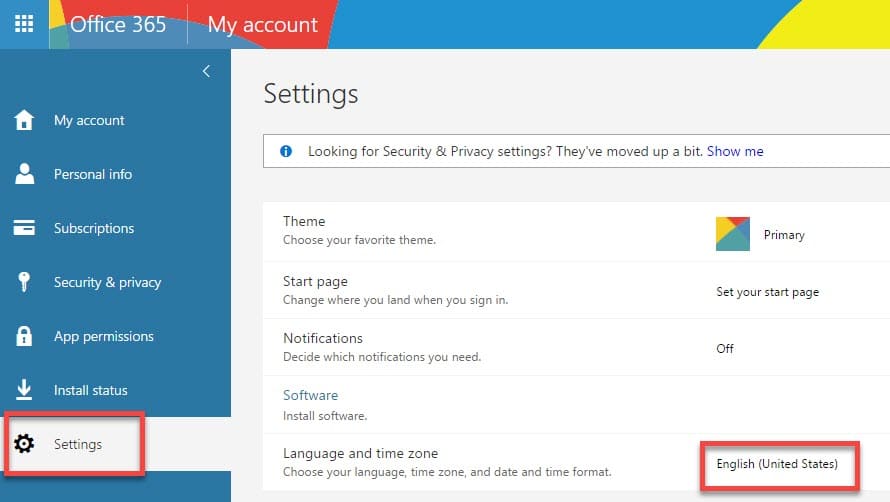The image size is (890, 502).
Task: Click the Settings gear icon
Action: click(x=24, y=444)
